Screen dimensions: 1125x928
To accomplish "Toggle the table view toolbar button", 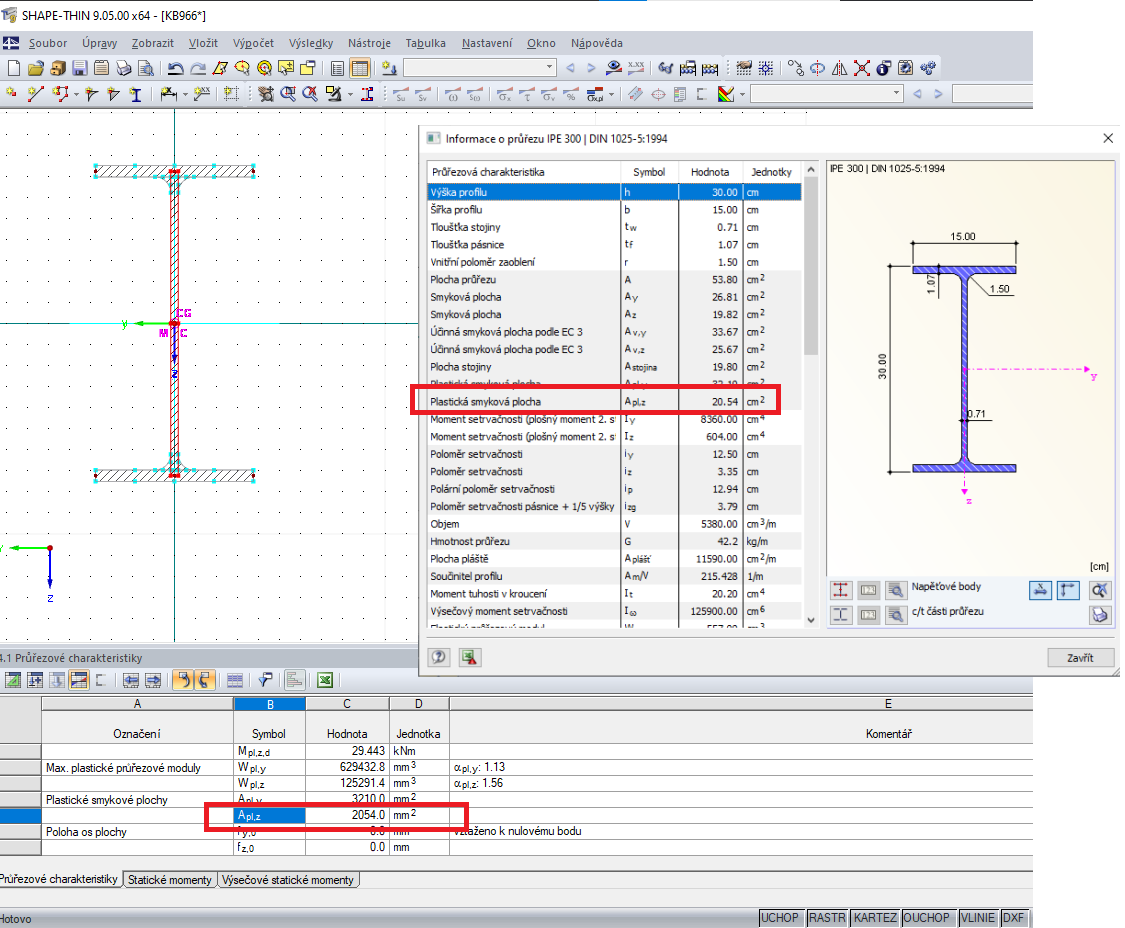I will 359,68.
